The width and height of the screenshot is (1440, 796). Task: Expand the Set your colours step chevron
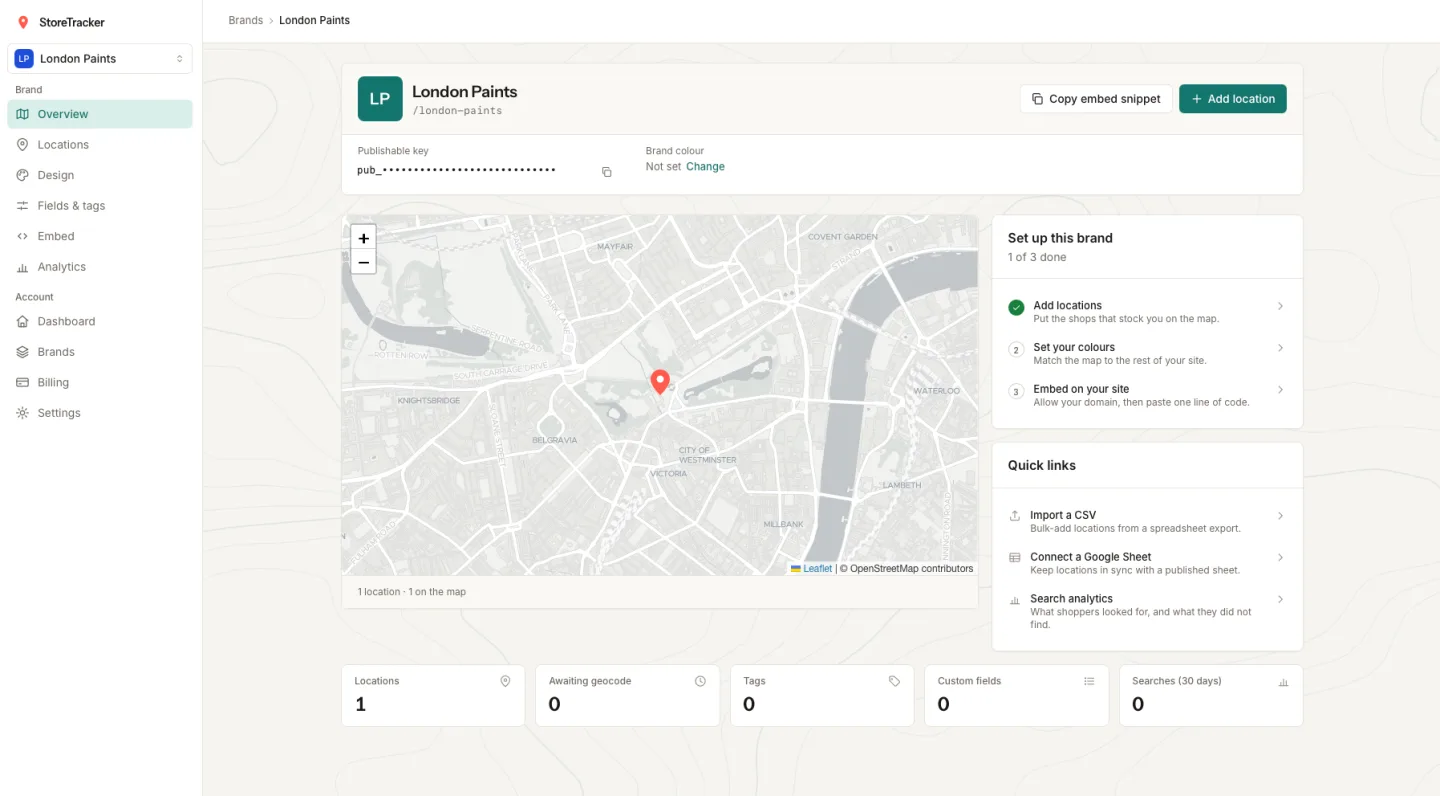coord(1280,348)
